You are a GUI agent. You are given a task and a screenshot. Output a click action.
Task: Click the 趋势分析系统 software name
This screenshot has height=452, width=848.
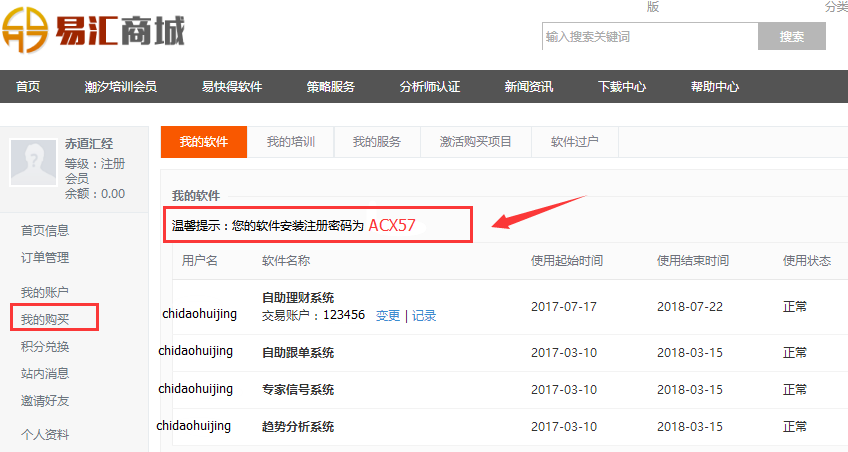298,427
